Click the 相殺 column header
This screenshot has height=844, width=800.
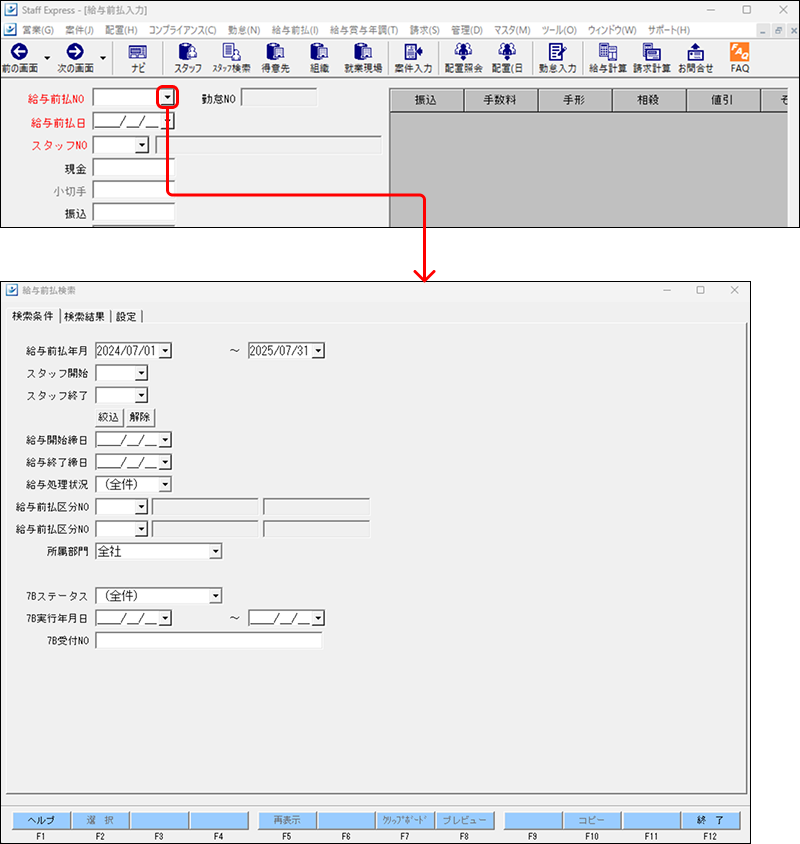coord(648,100)
